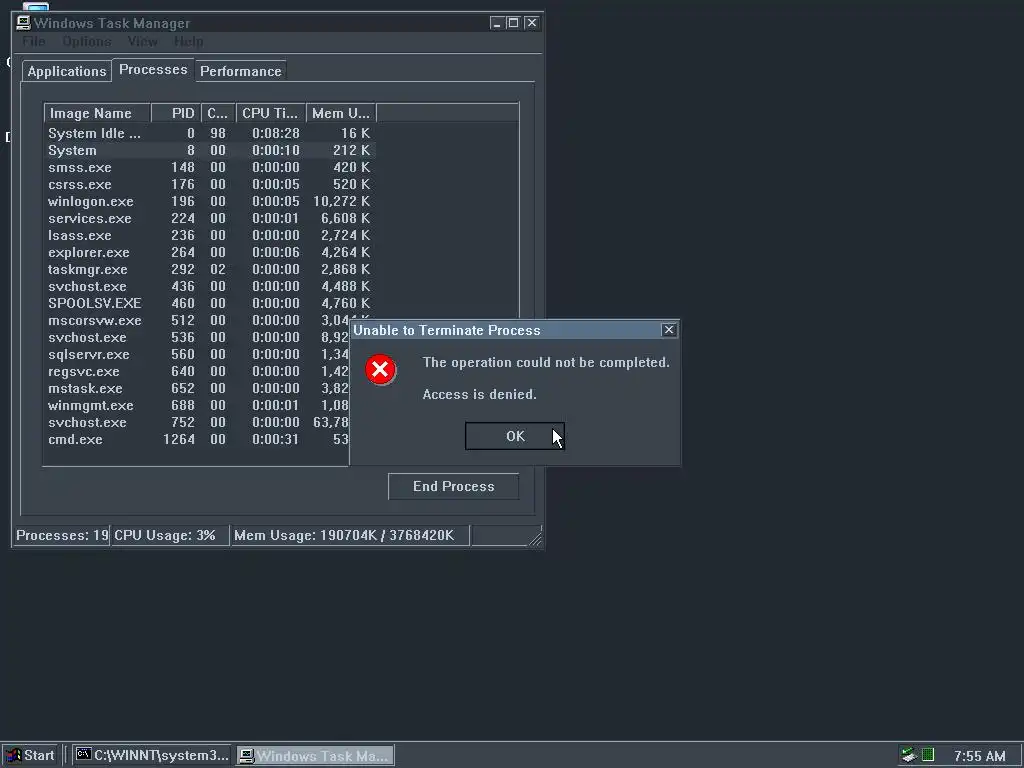
Task: Click the 7:55 AM clock
Action: pos(980,756)
